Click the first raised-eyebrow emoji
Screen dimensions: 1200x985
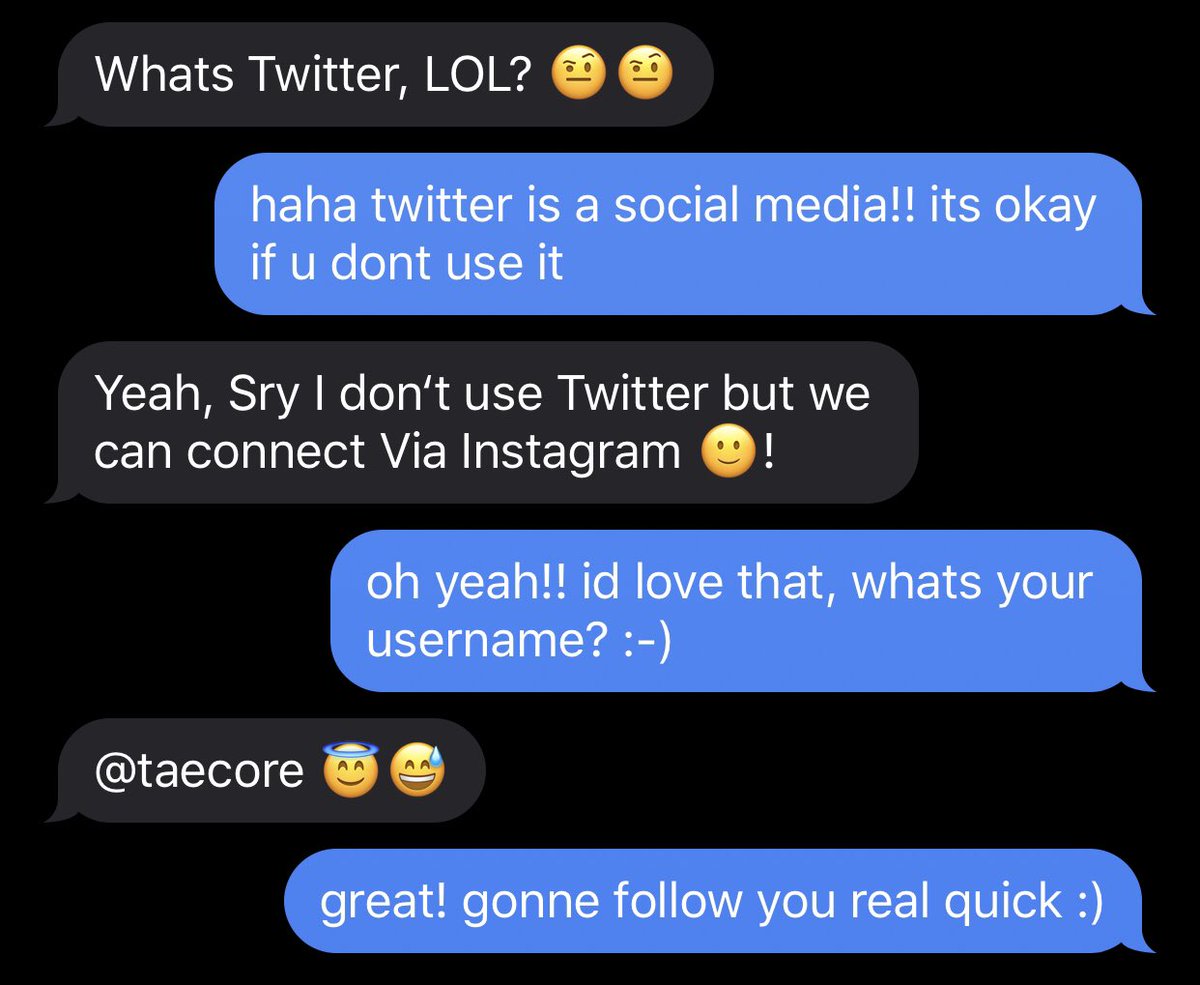[x=579, y=74]
